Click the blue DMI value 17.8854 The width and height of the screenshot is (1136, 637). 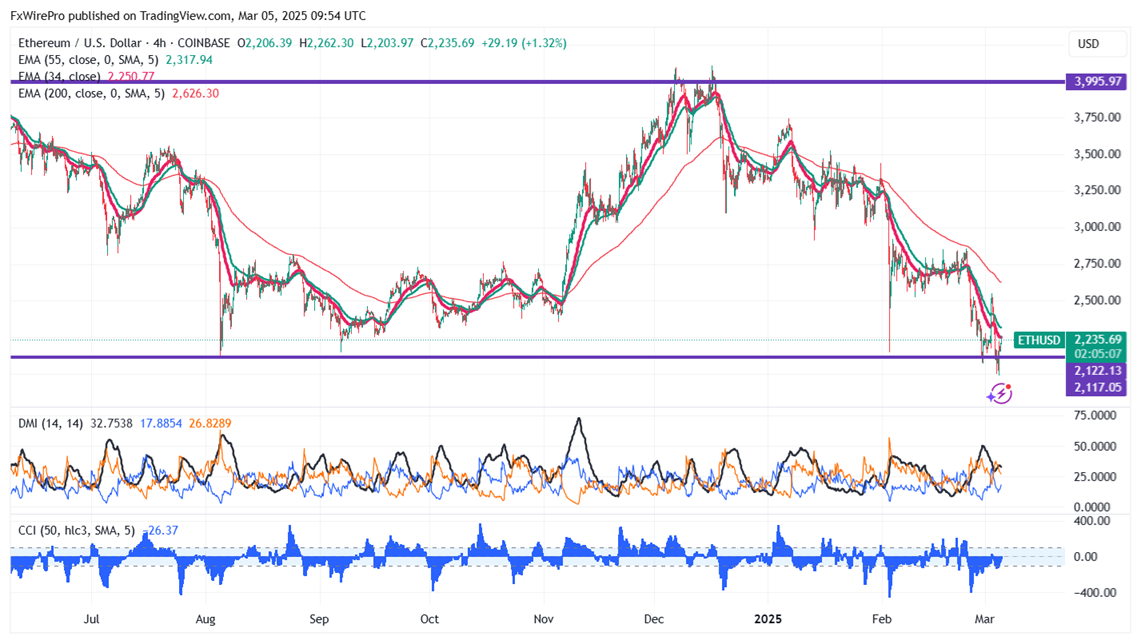(161, 423)
